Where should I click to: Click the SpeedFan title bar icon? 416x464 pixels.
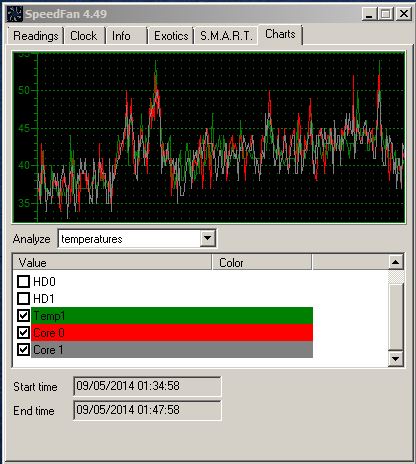click(x=15, y=14)
